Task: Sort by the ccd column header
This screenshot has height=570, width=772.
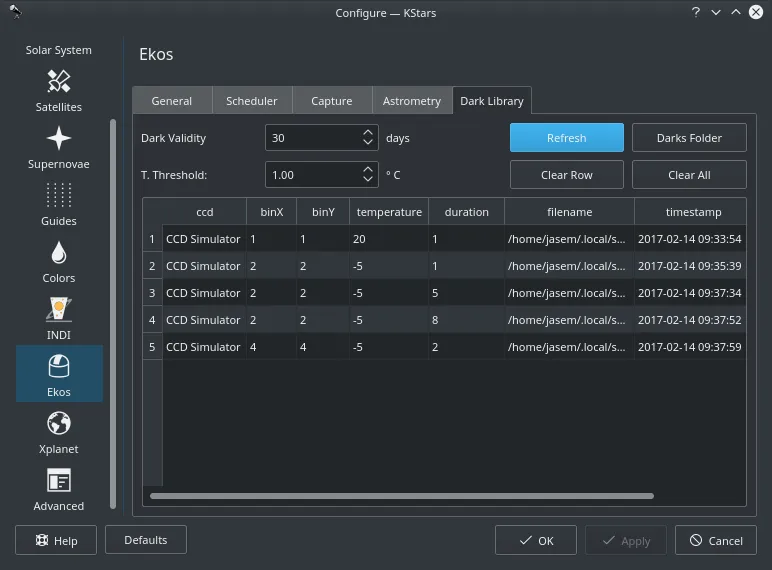Action: pyautogui.click(x=204, y=212)
